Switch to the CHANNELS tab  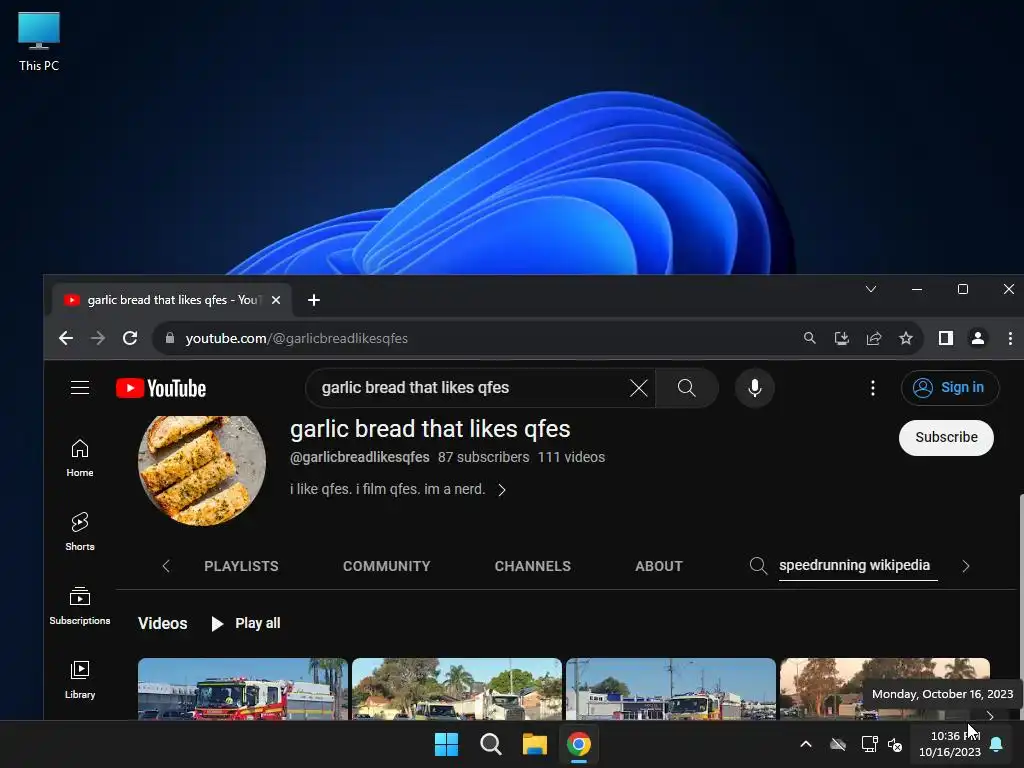[x=532, y=566]
